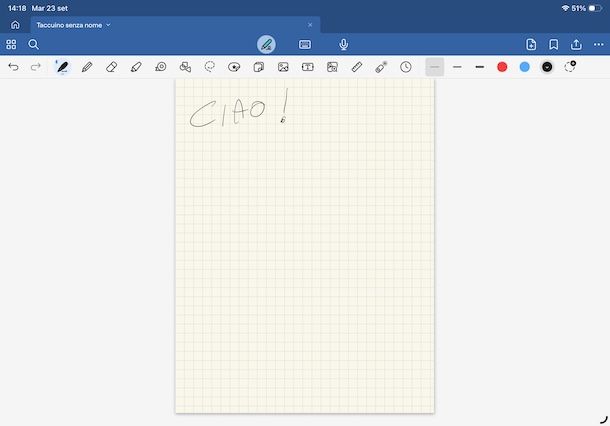The width and height of the screenshot is (610, 426).
Task: Pick the red pen color
Action: click(x=502, y=67)
